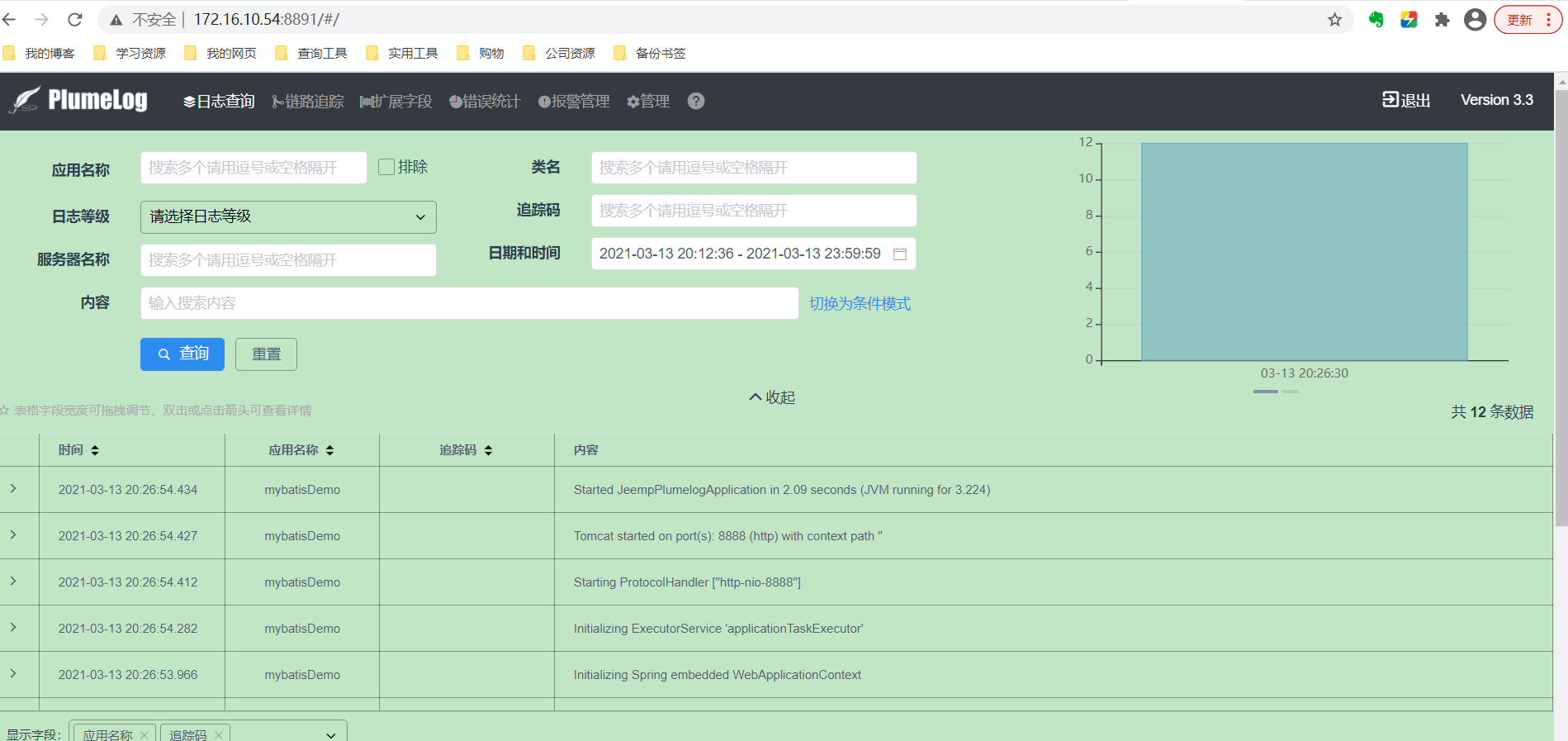Open the Chrome profile avatar

[x=1475, y=20]
